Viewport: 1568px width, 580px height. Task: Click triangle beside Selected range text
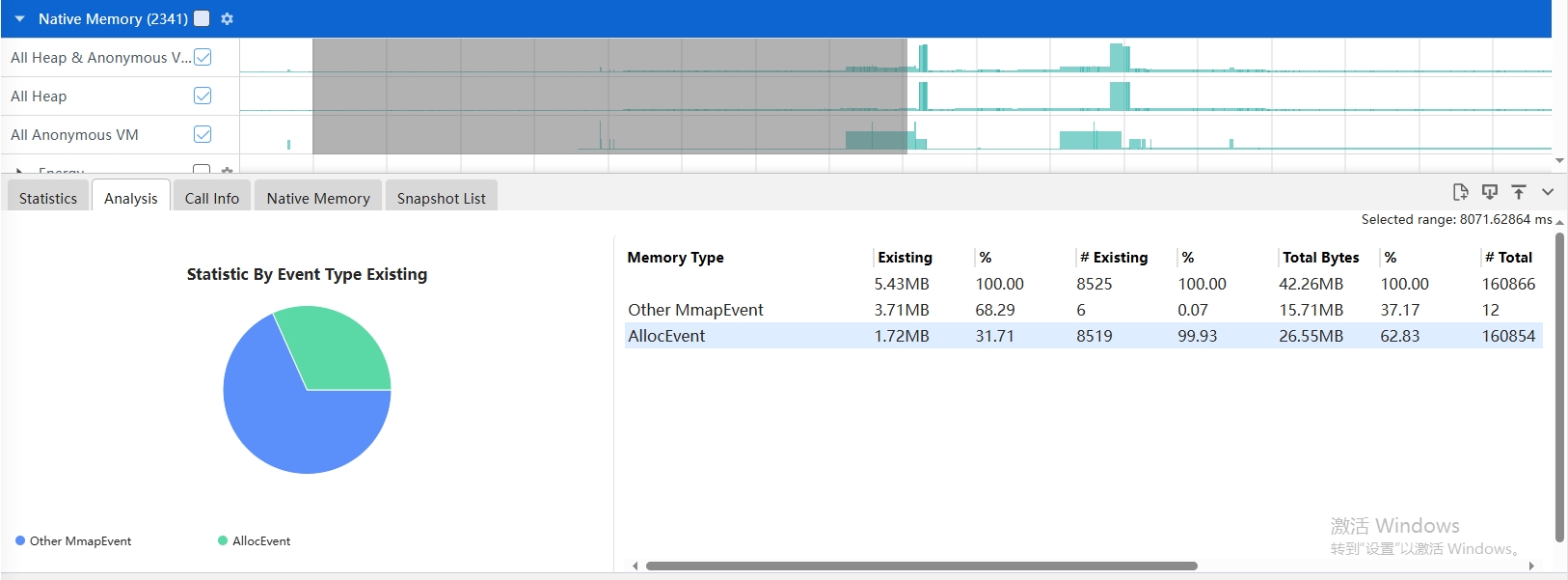[x=1559, y=222]
